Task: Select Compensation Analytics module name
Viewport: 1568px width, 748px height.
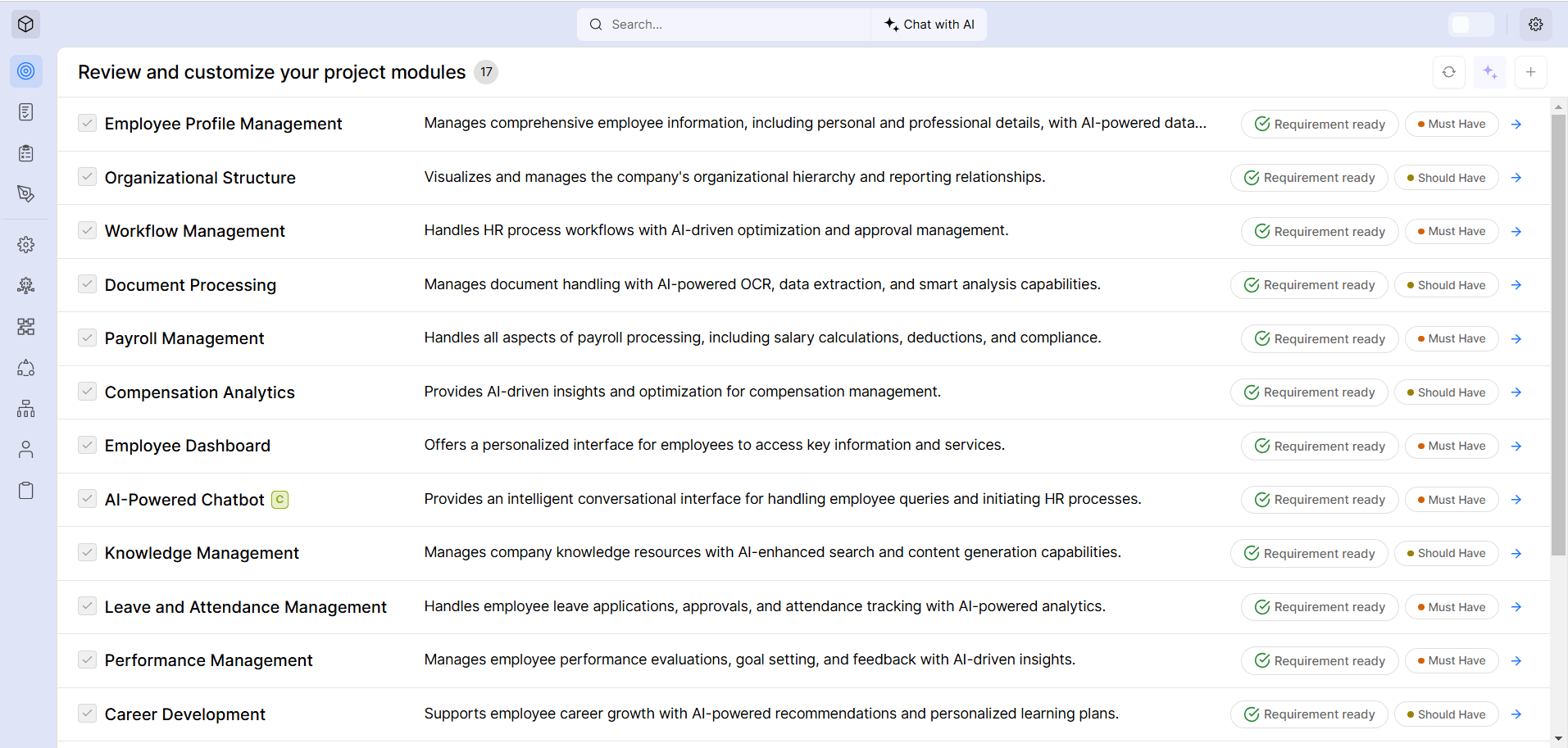Action: click(200, 392)
